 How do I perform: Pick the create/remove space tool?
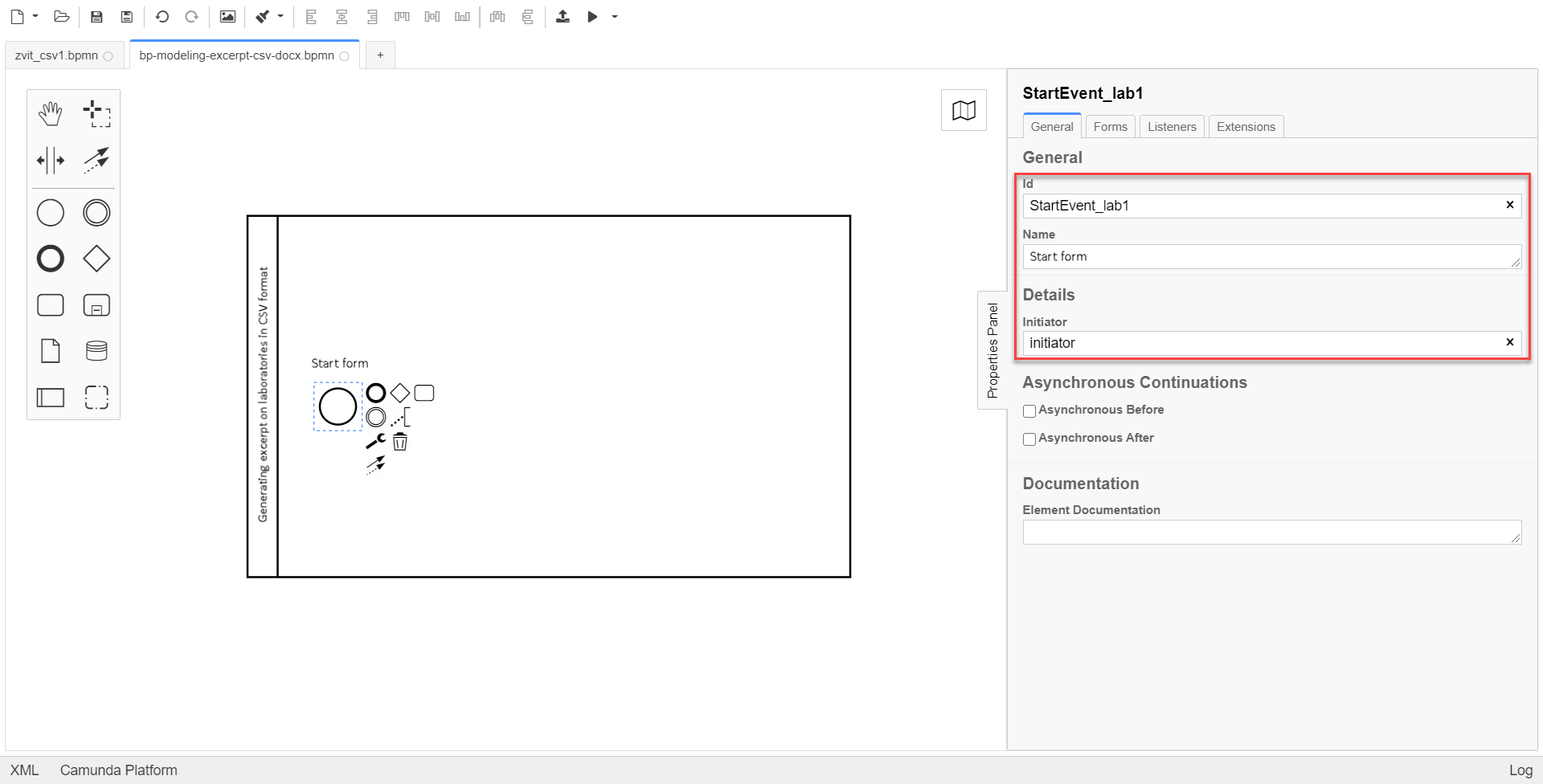[50, 160]
